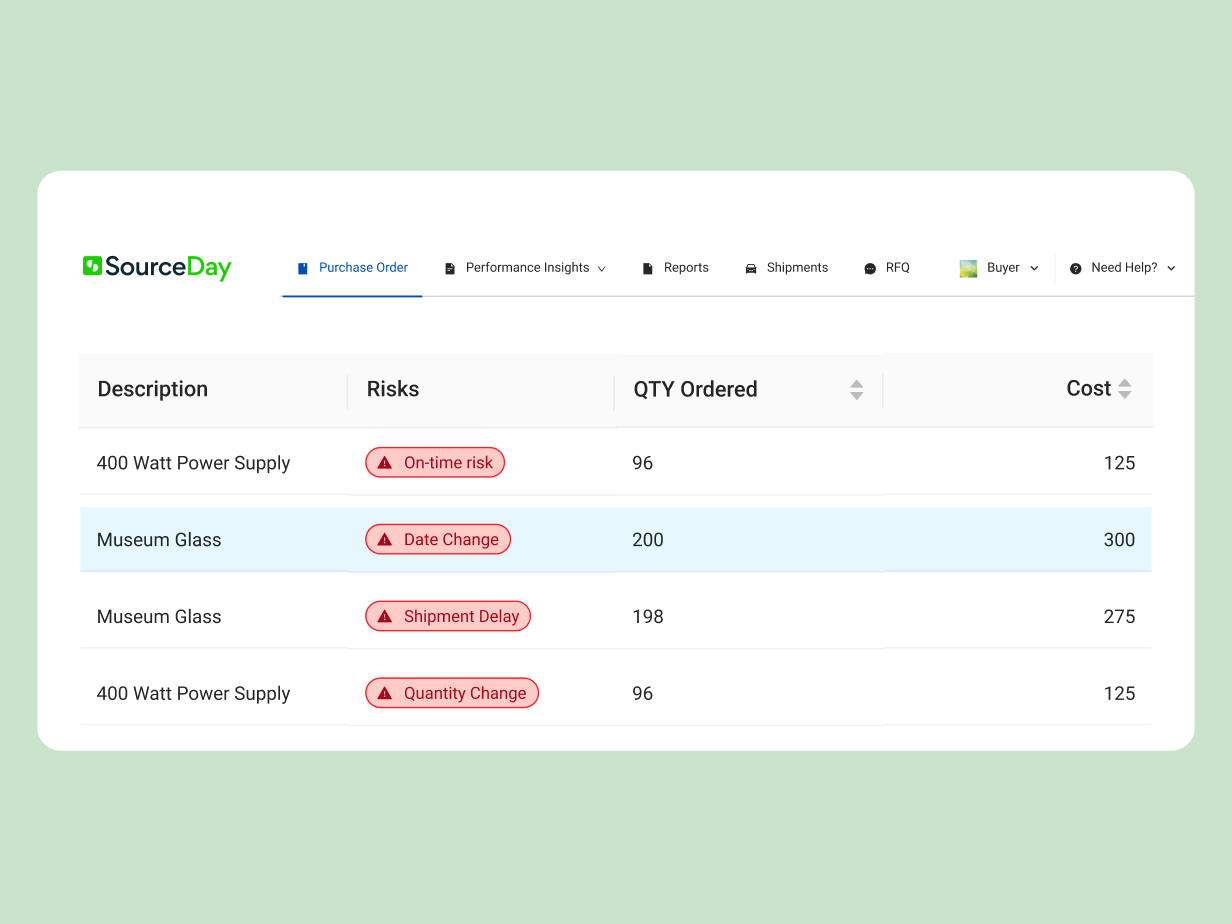
Task: Click the Date Change risk badge
Action: click(438, 540)
